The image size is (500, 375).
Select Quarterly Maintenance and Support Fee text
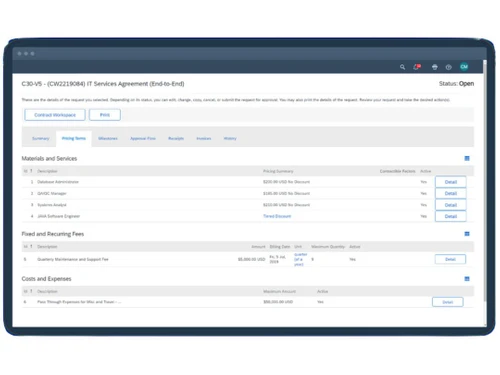pyautogui.click(x=73, y=259)
